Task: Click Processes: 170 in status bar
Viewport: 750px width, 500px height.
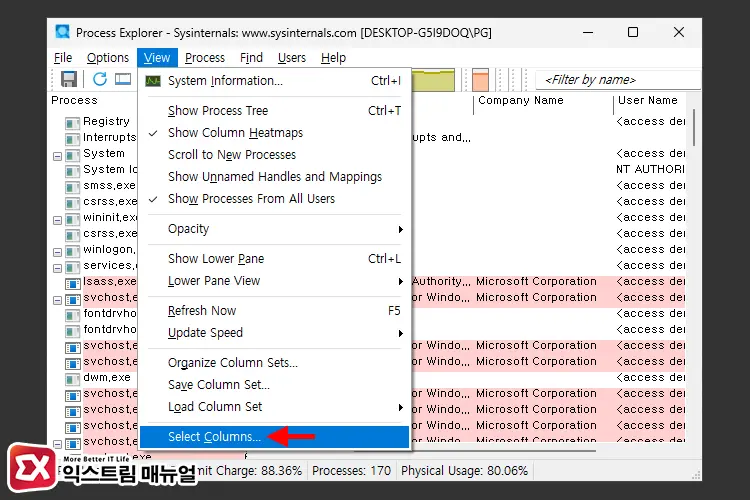Action: [x=351, y=471]
